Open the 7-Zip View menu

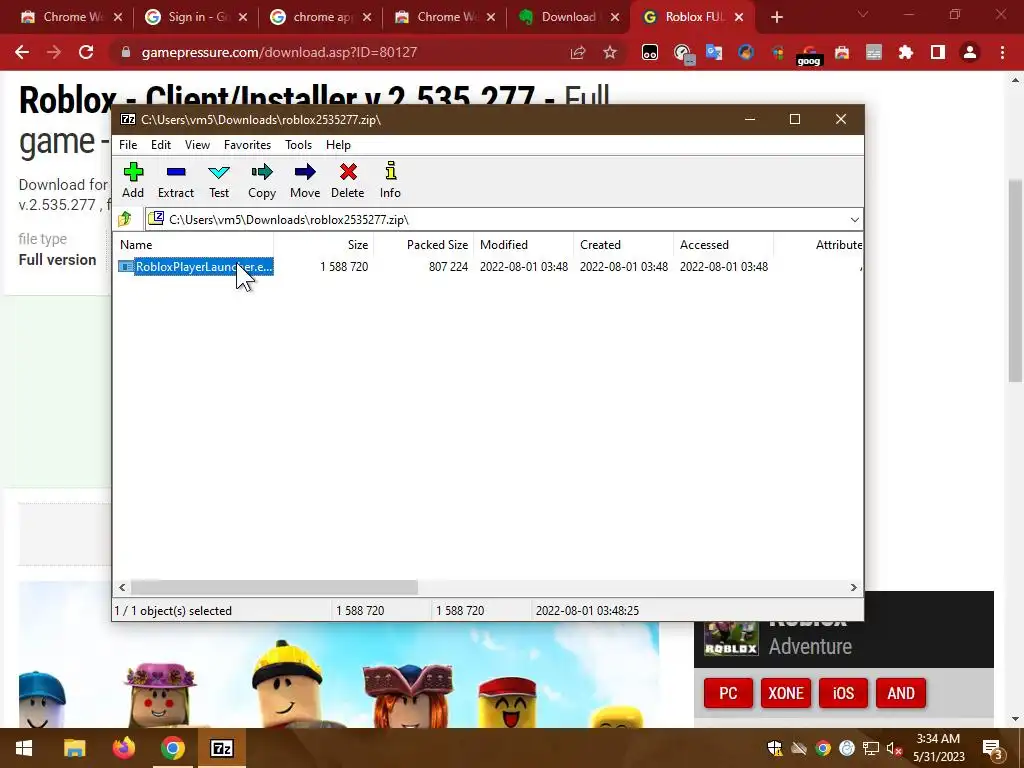(x=197, y=145)
